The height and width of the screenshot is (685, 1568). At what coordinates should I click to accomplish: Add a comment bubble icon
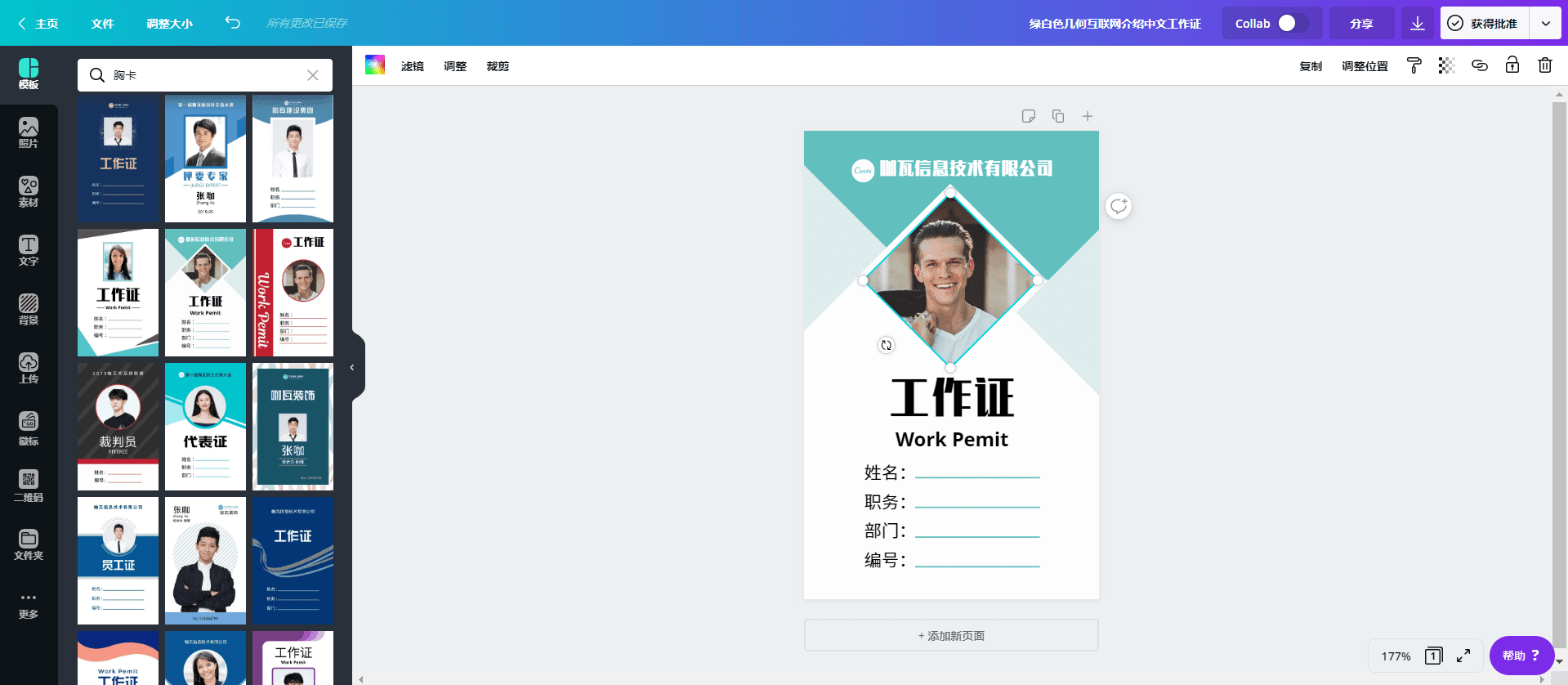1119,206
